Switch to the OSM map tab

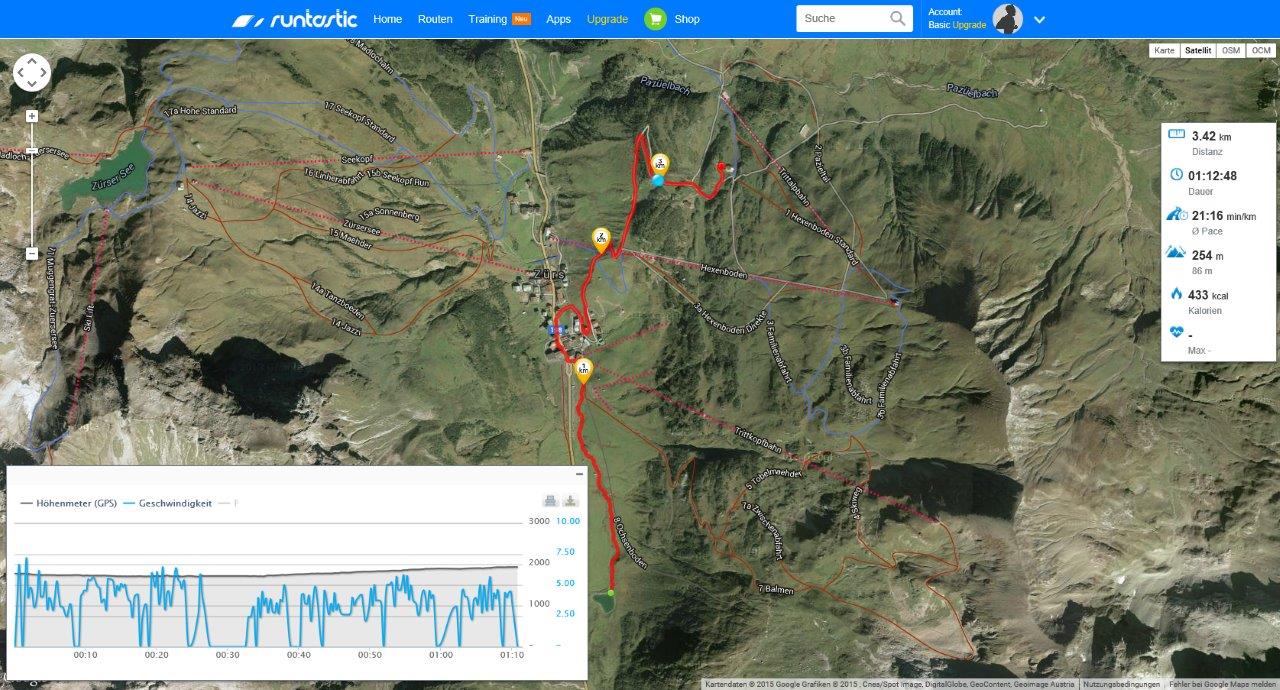click(1231, 50)
